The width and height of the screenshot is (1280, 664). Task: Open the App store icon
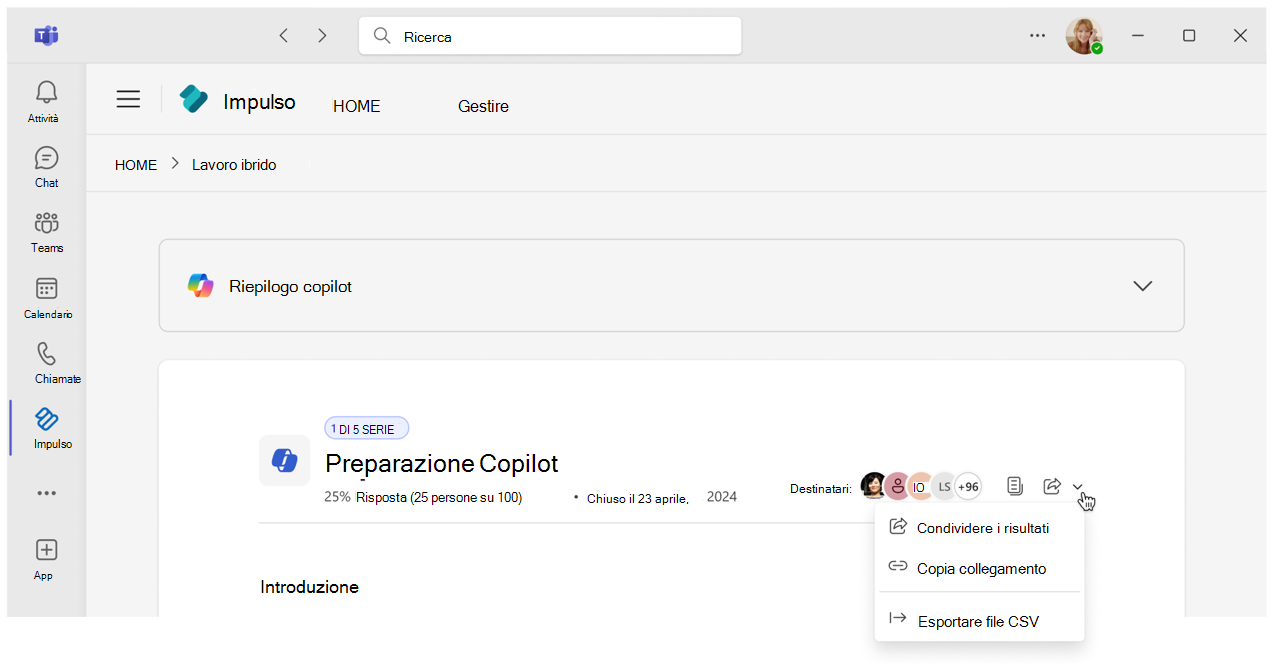[x=46, y=550]
